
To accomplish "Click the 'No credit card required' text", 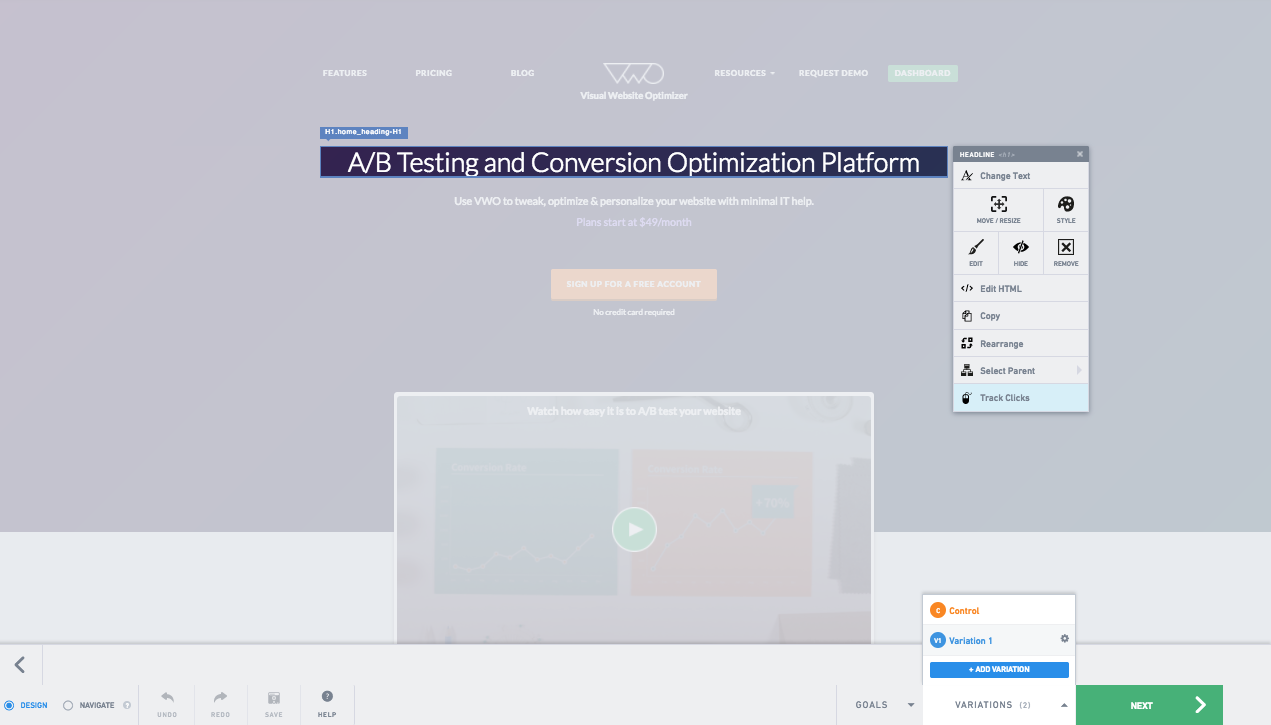I will click(634, 312).
